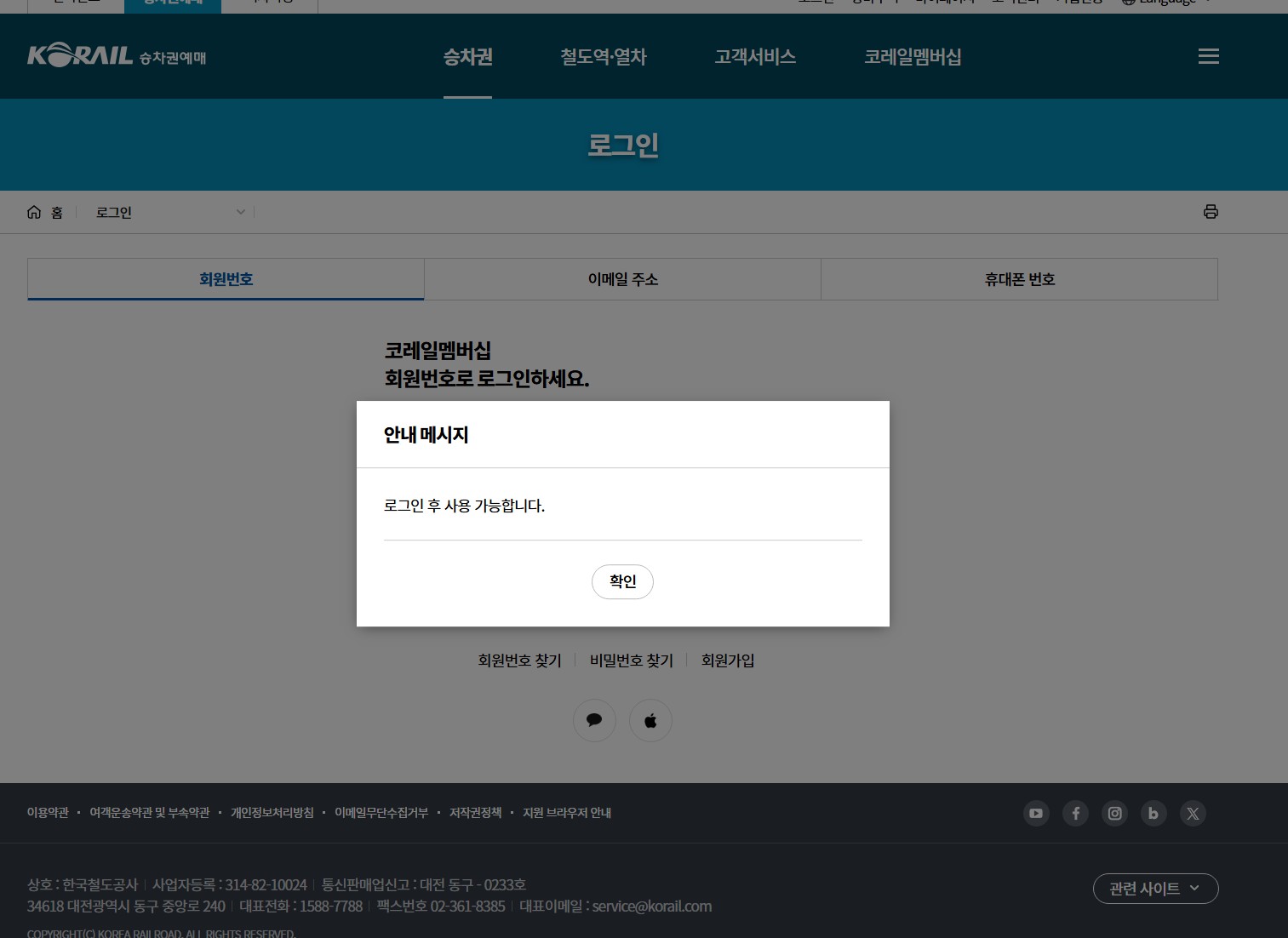Image resolution: width=1288 pixels, height=938 pixels.
Task: Switch to the 이메일 주소 login tab
Action: (x=622, y=279)
